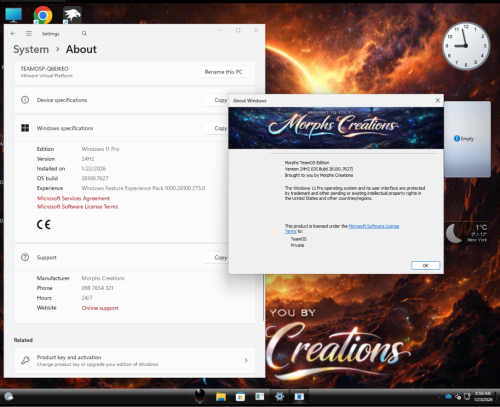
Task: Click the alien head Start button
Action: click(200, 396)
